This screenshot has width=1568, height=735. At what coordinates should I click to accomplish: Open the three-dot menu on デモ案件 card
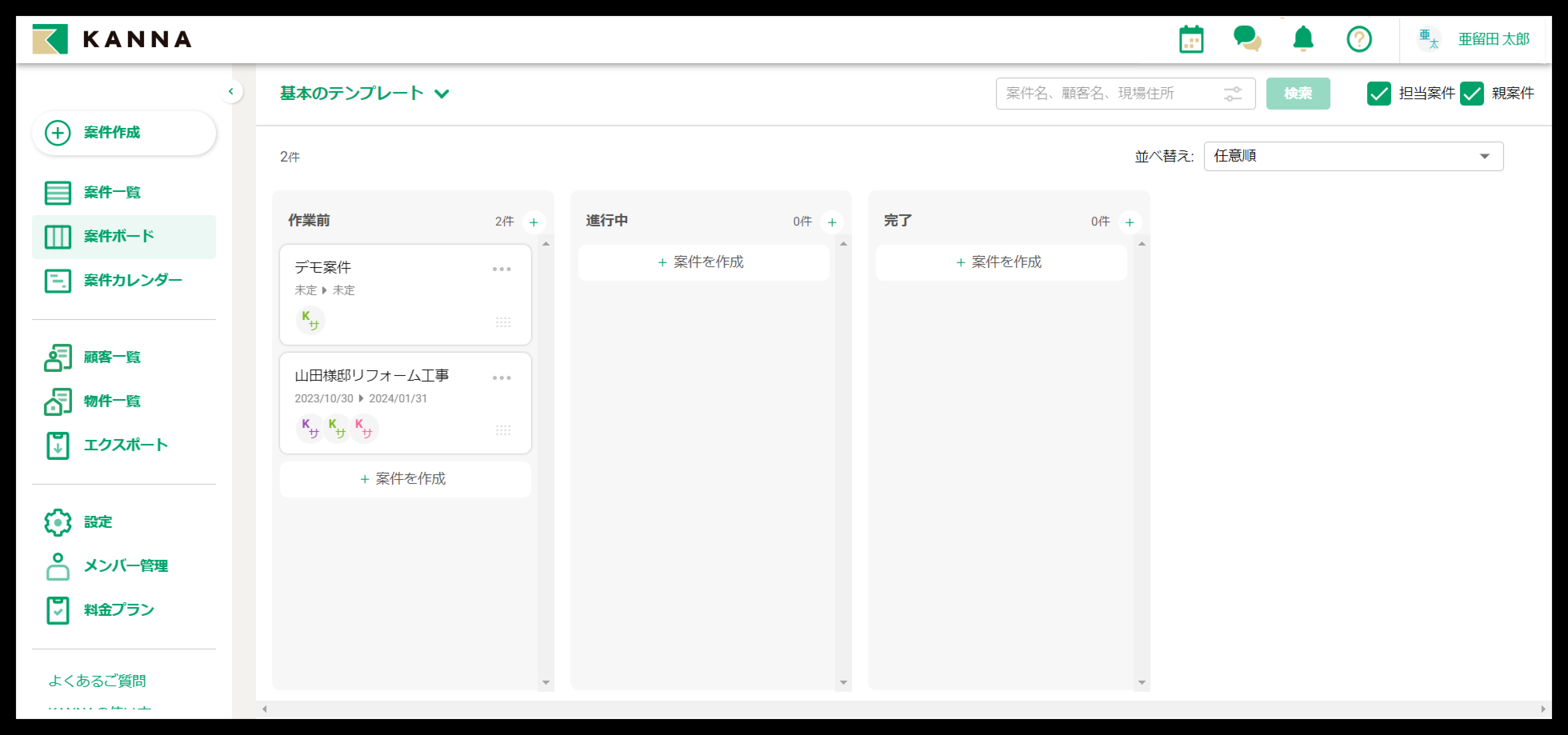502,269
